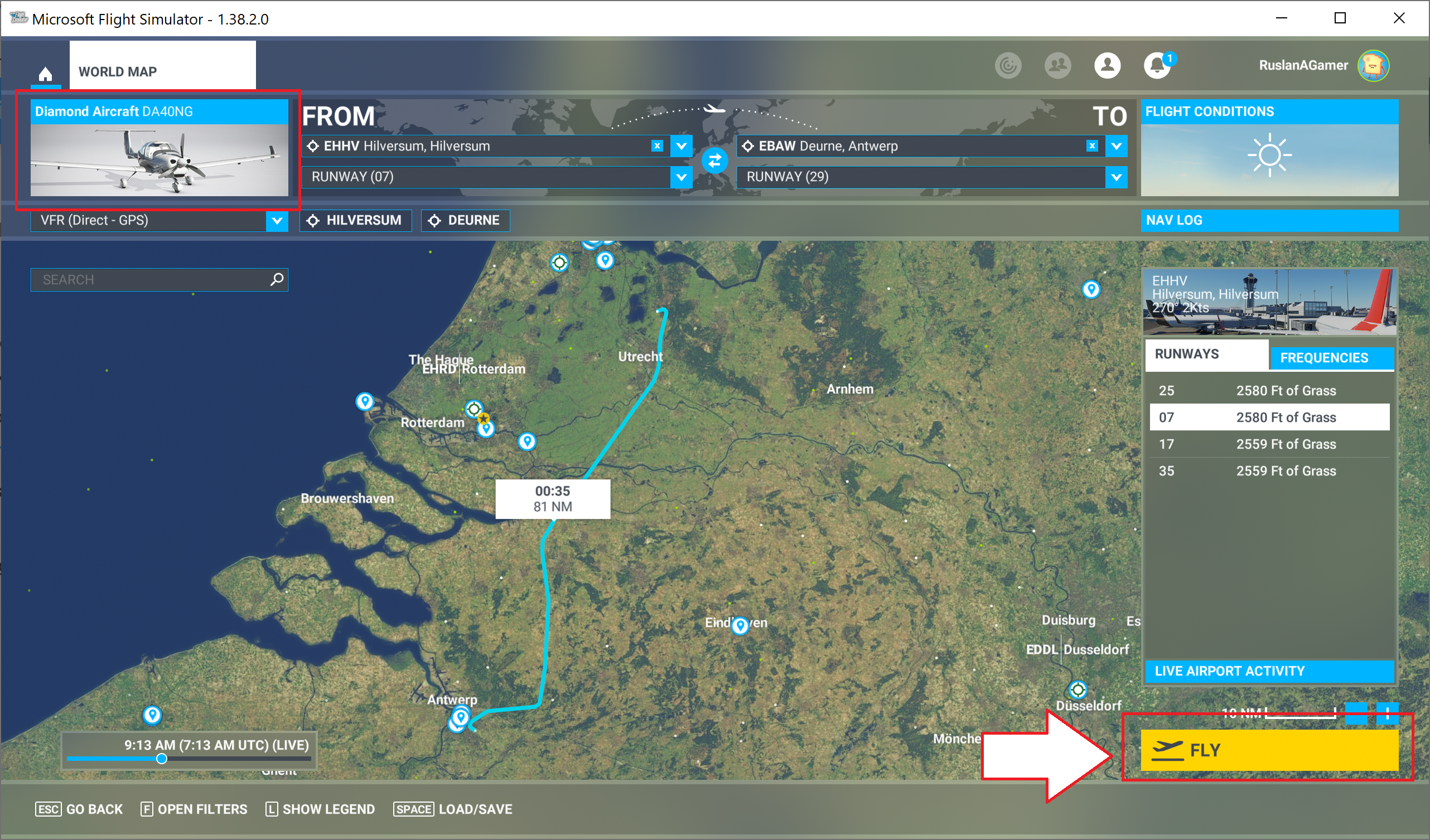This screenshot has height=840, width=1430.
Task: Click the HILVERSUM waypoint button
Action: [356, 221]
